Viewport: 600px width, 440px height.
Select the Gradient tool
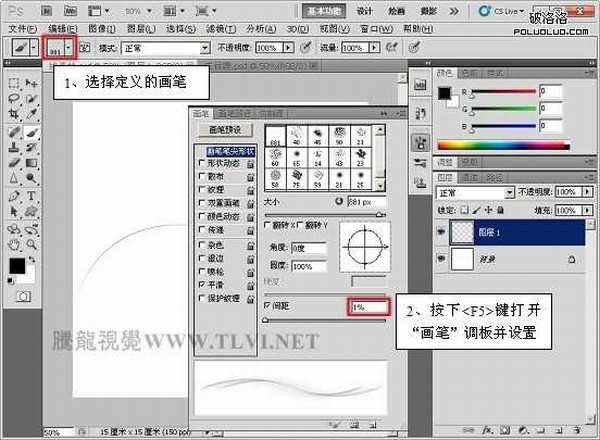(31, 163)
